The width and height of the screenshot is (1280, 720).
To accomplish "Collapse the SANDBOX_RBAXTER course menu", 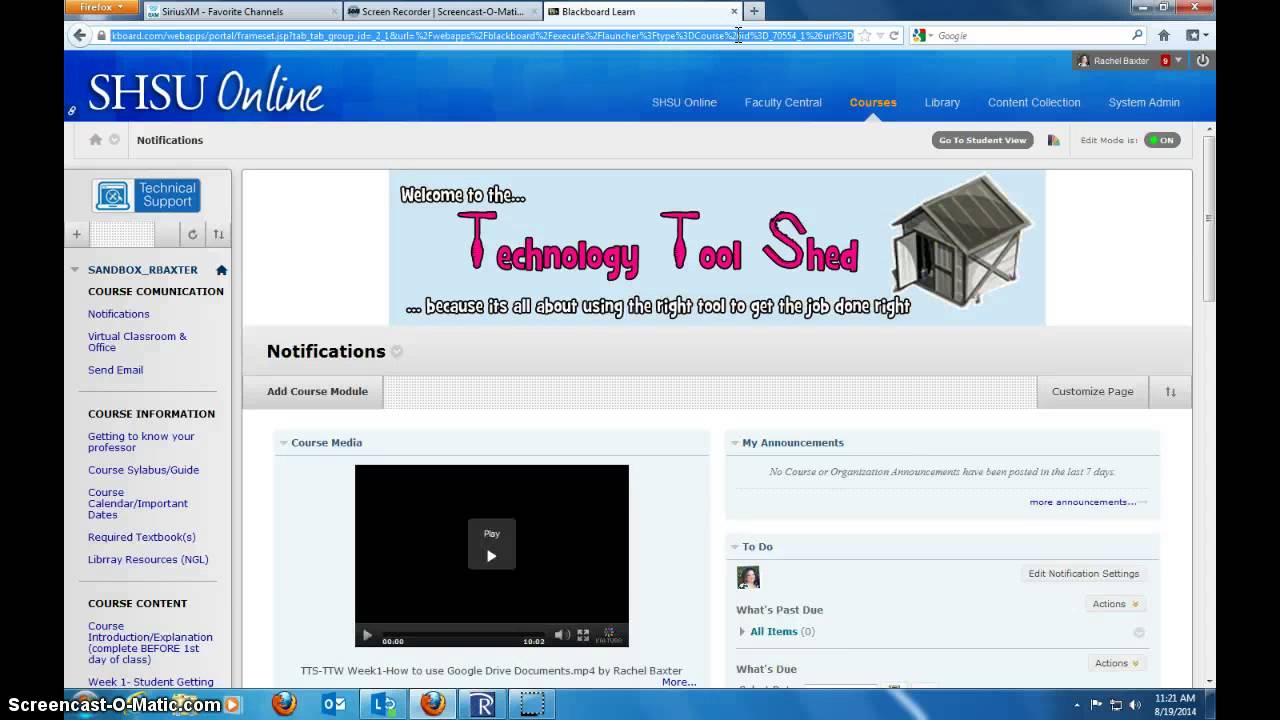I will (x=75, y=270).
